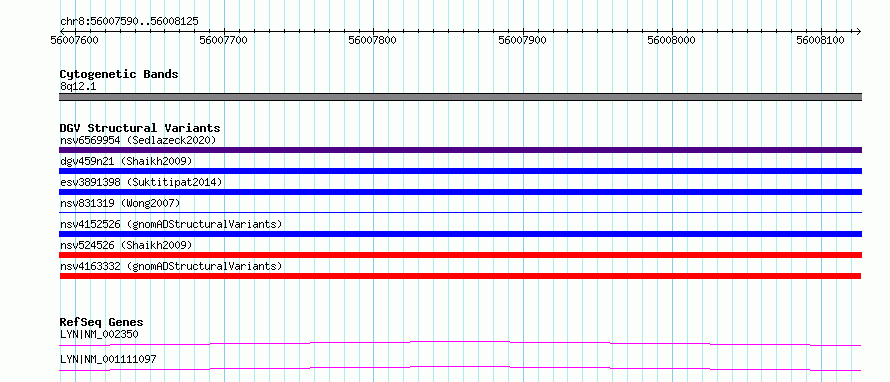Screen dimensions: 890x382
Task: Click the blue esv3891398 variant bar
Action: (460, 192)
